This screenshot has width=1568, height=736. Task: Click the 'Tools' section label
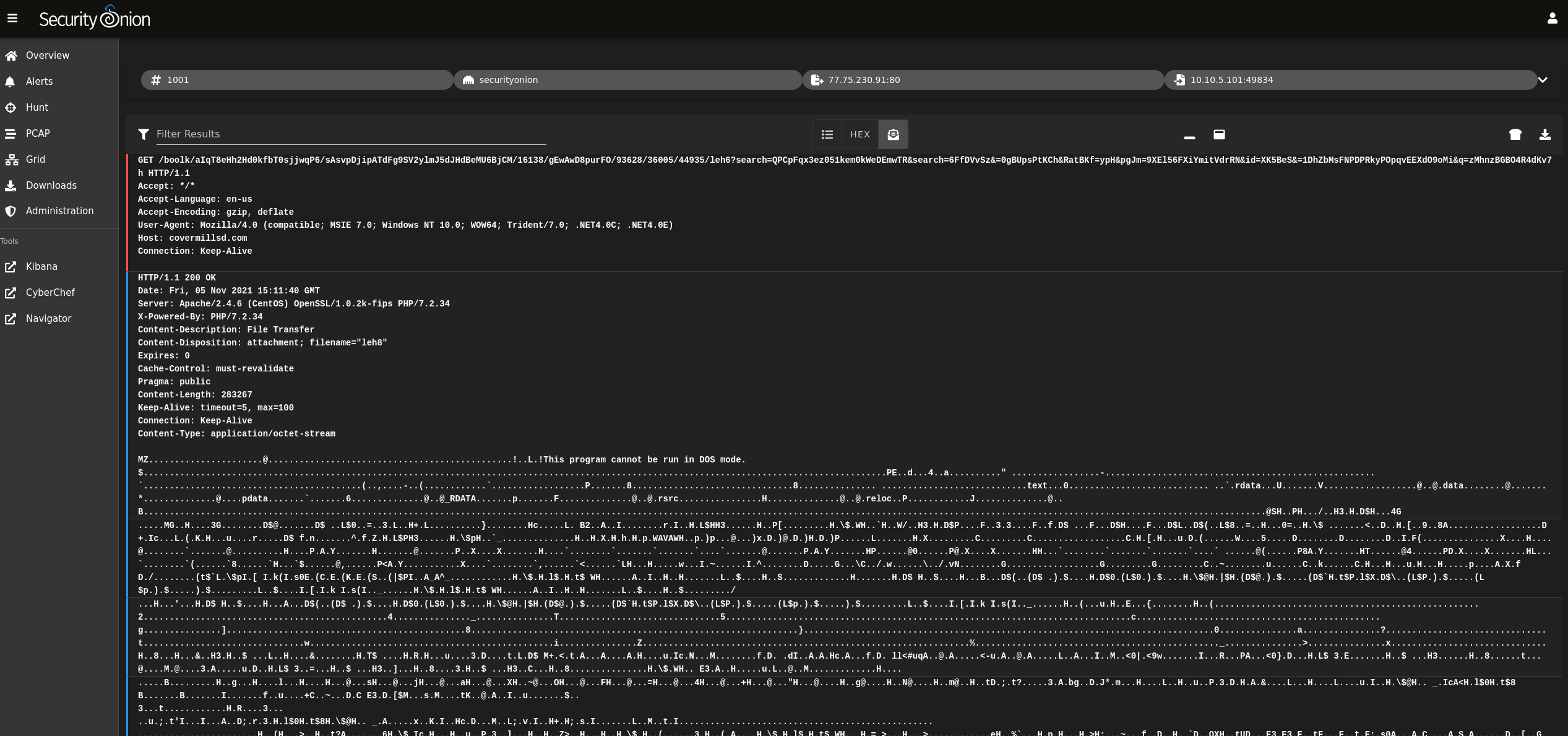coord(9,241)
